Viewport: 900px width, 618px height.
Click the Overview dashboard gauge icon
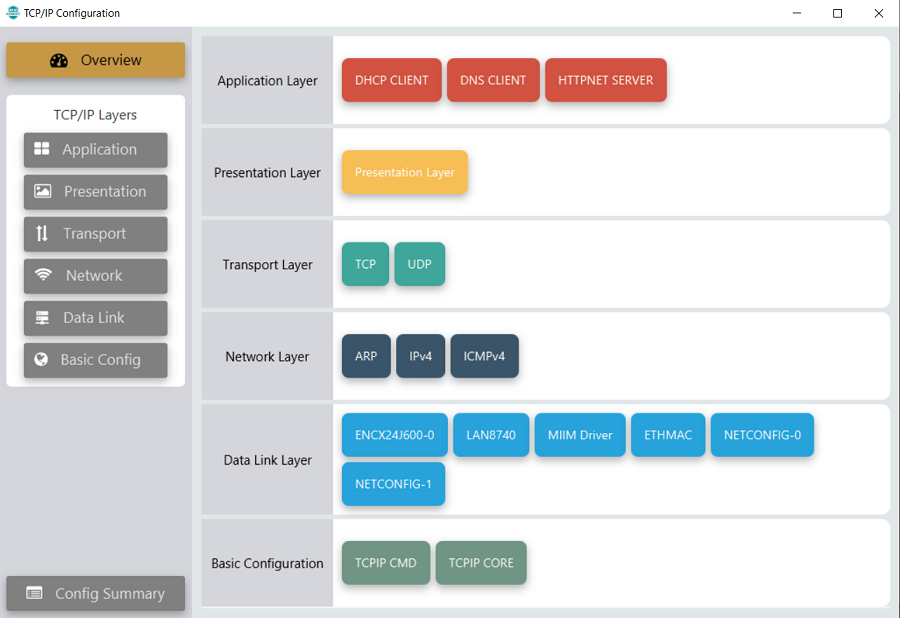pos(59,60)
